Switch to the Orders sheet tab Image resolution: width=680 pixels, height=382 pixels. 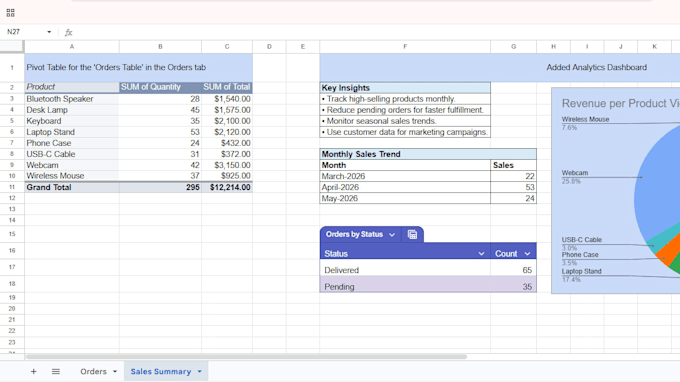(93, 372)
